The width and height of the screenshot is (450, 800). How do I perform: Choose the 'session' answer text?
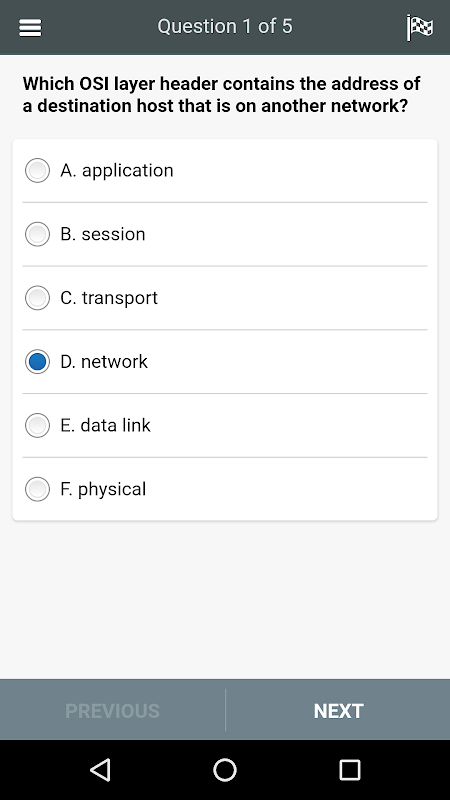coord(113,234)
